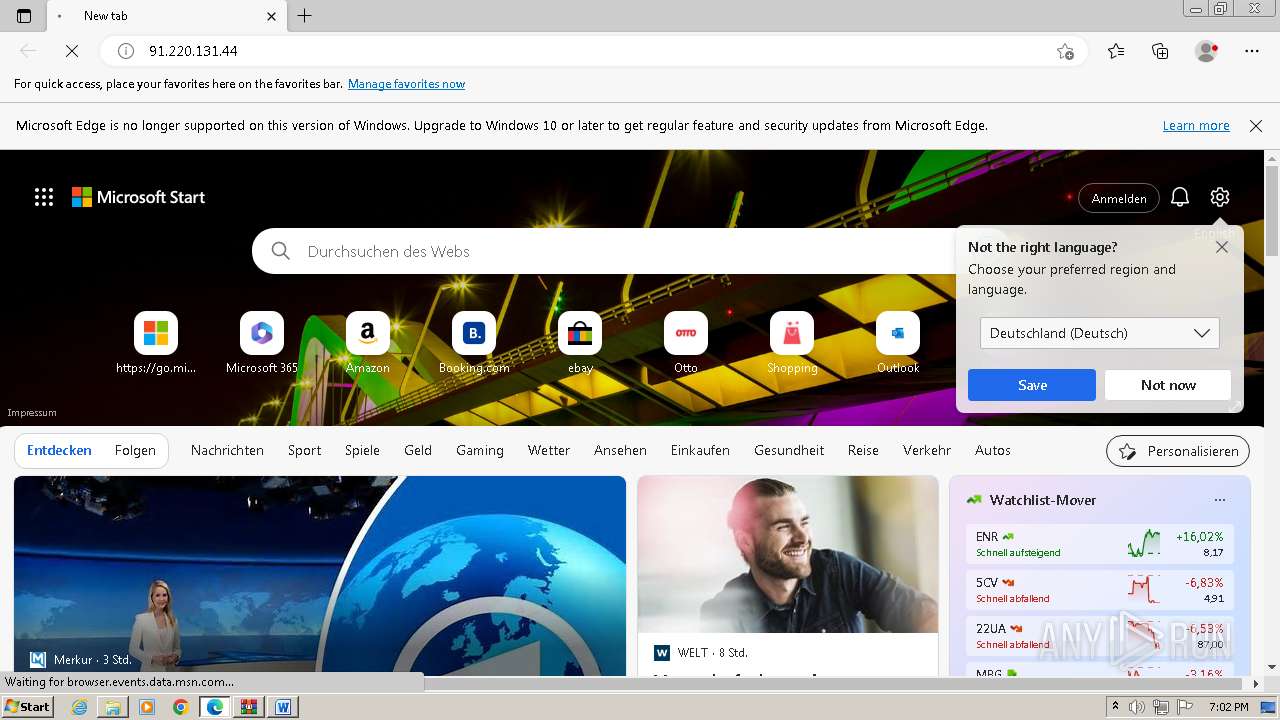Open the Reise category
This screenshot has width=1280, height=720.
tap(863, 450)
